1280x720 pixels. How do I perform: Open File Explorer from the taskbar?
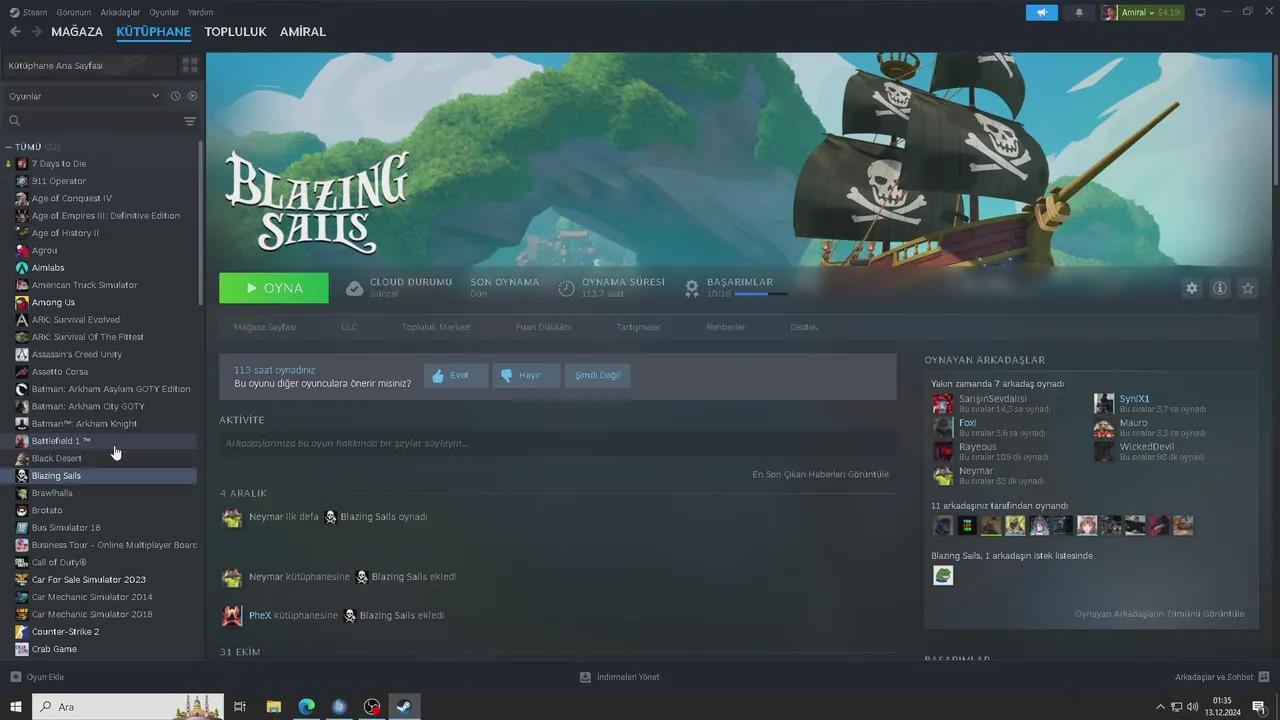pyautogui.click(x=273, y=707)
